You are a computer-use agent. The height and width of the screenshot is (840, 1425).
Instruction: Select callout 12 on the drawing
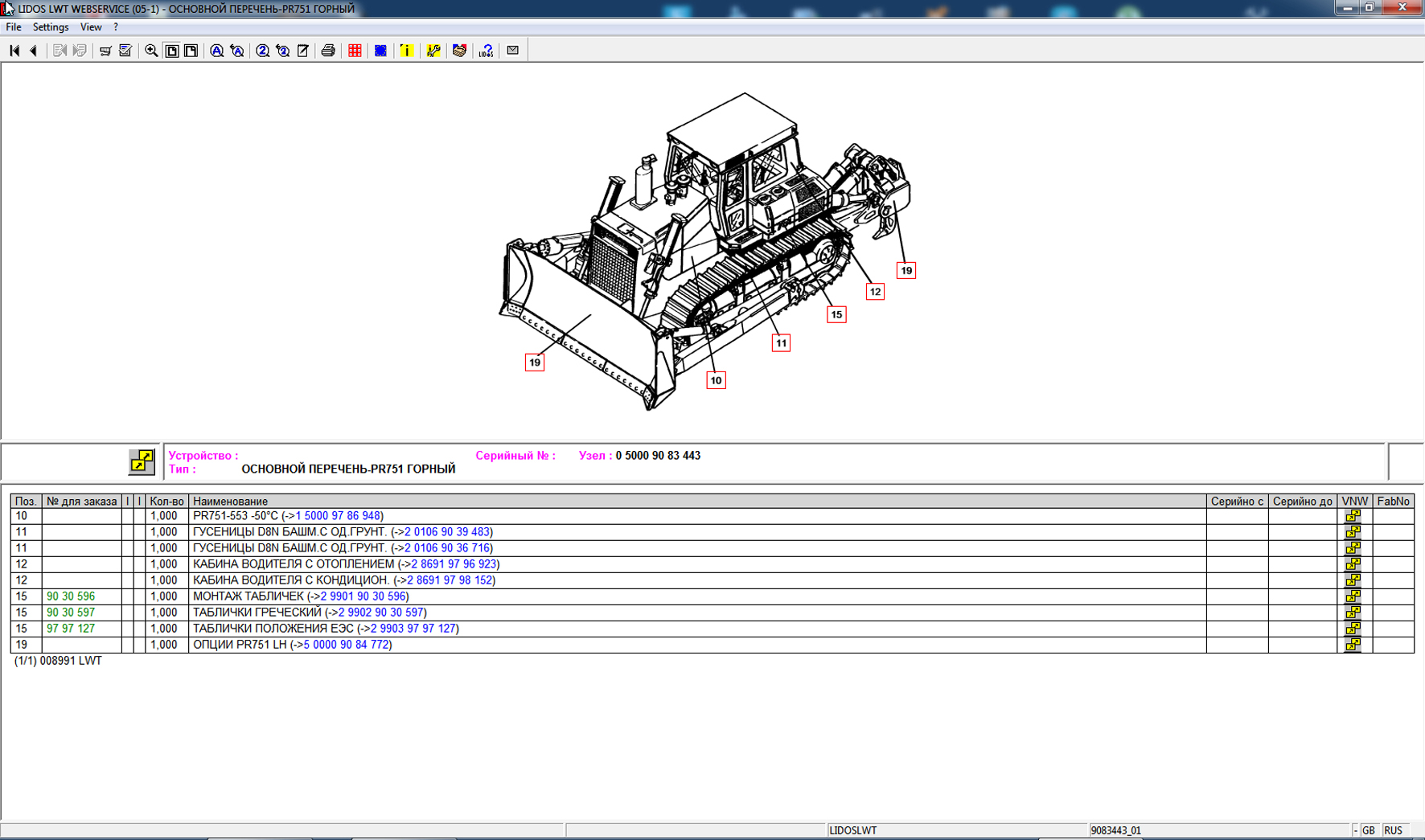coord(875,292)
